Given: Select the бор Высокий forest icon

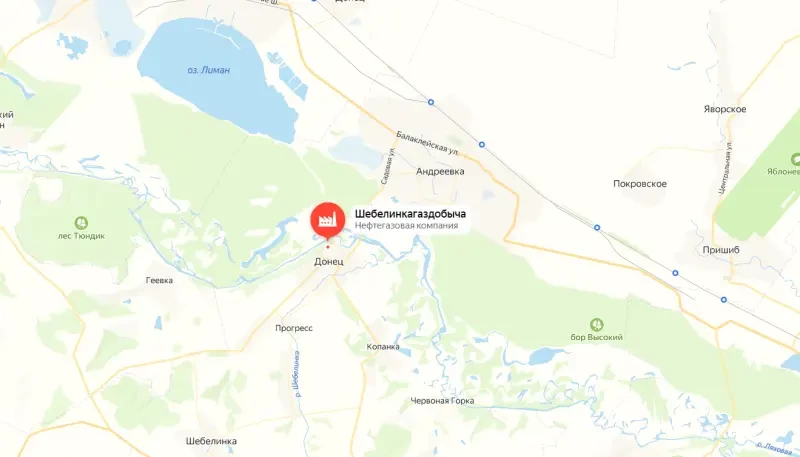Looking at the screenshot, I should point(596,324).
